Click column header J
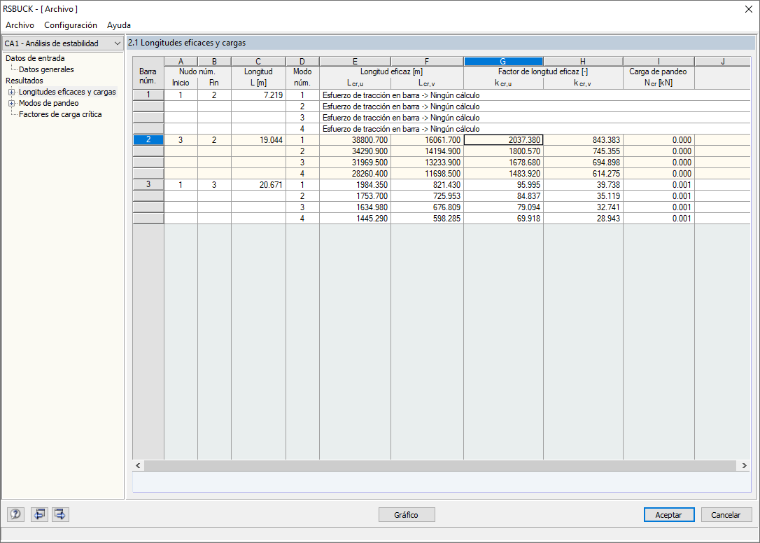Screen dimensions: 760x543 coord(722,62)
